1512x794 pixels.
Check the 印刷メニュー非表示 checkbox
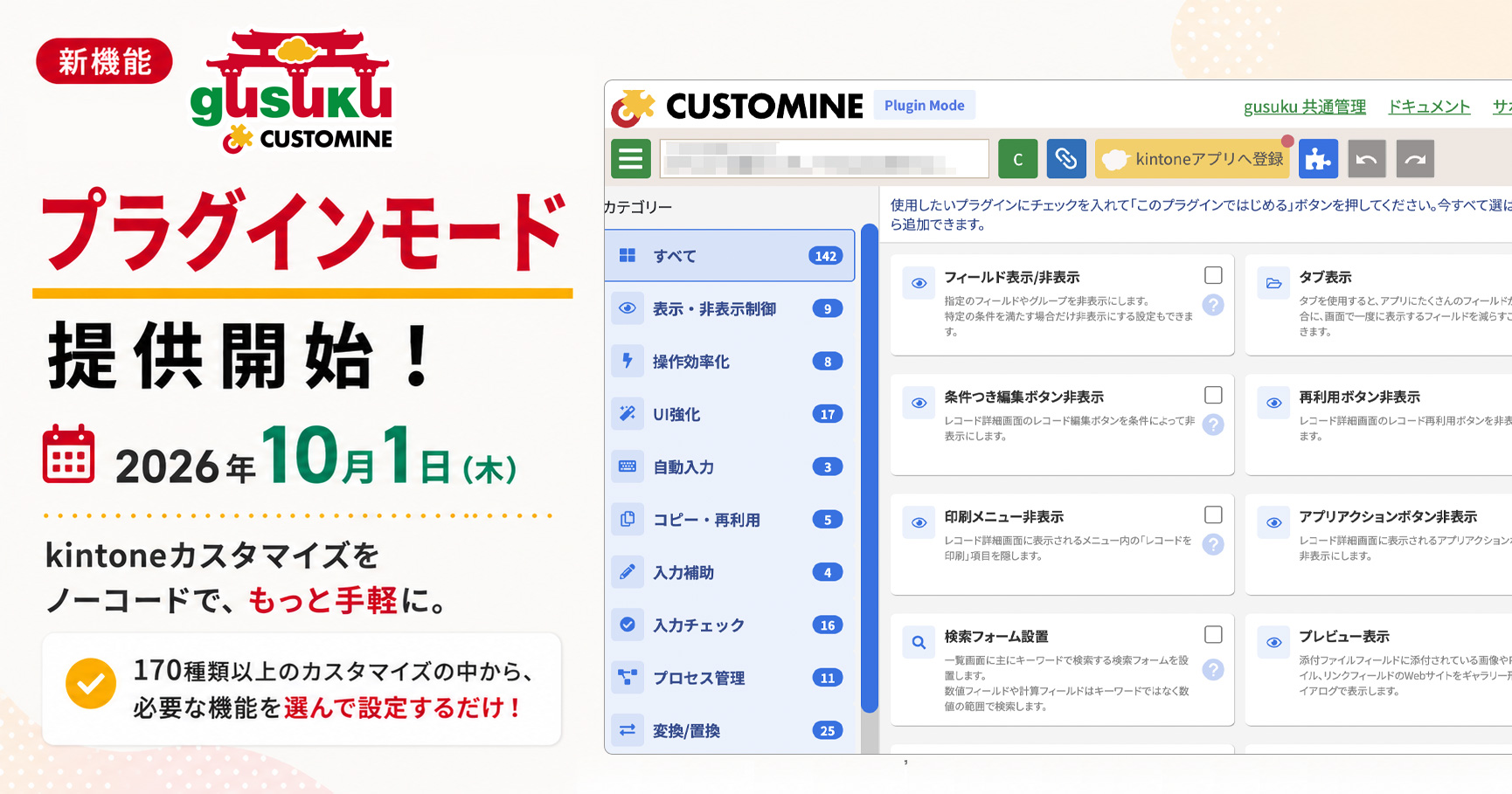pos(1213,514)
